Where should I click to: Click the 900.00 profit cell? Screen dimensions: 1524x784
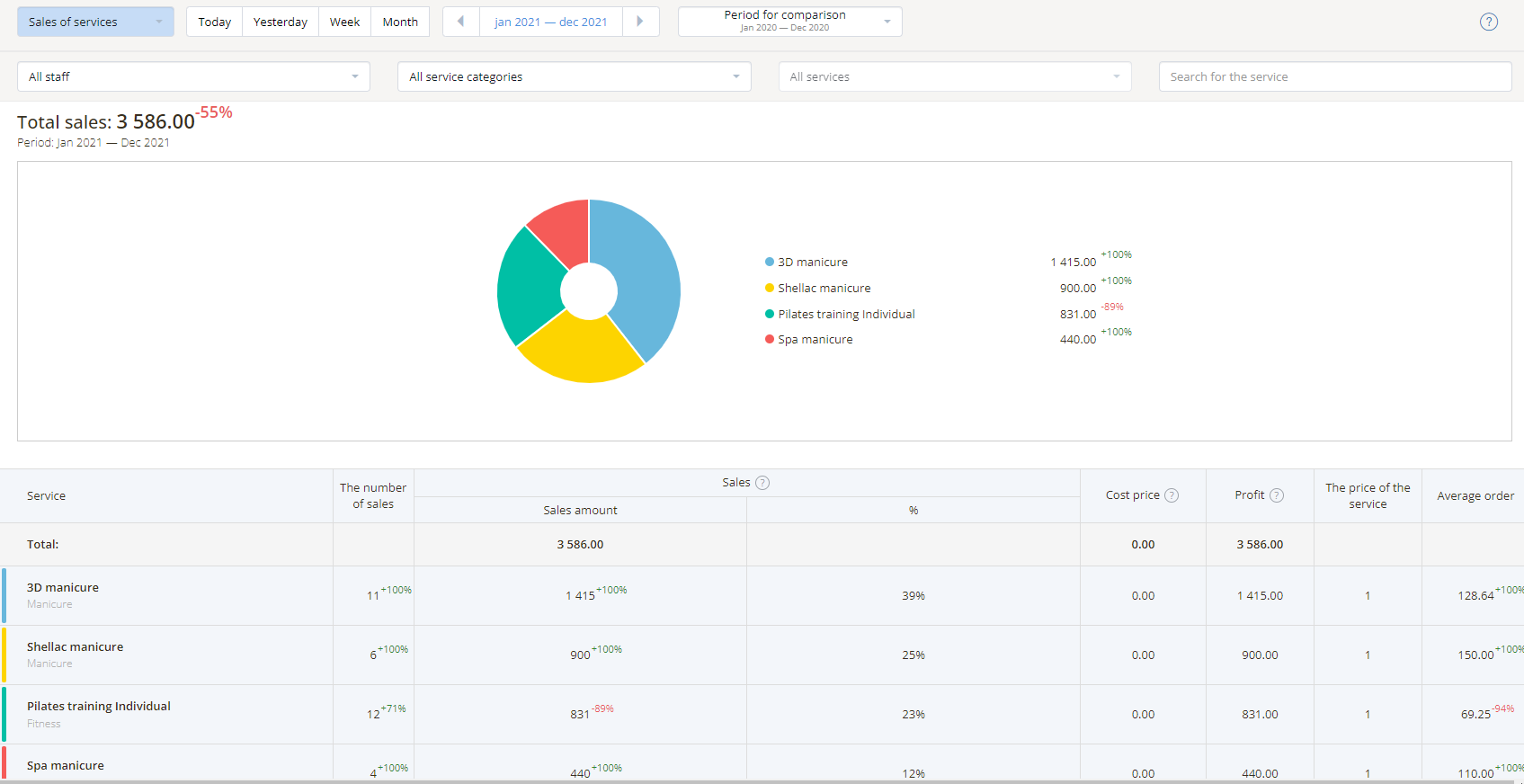pyautogui.click(x=1260, y=655)
